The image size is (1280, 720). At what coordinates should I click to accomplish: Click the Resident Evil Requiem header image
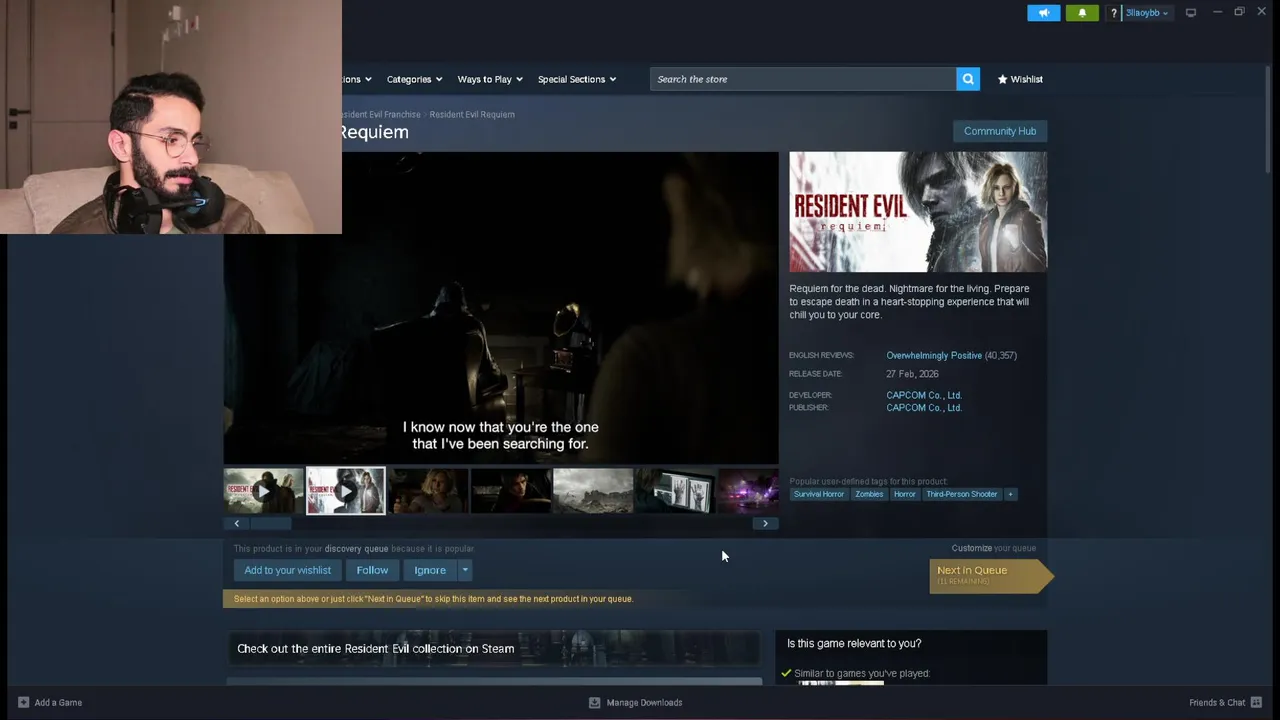[918, 212]
